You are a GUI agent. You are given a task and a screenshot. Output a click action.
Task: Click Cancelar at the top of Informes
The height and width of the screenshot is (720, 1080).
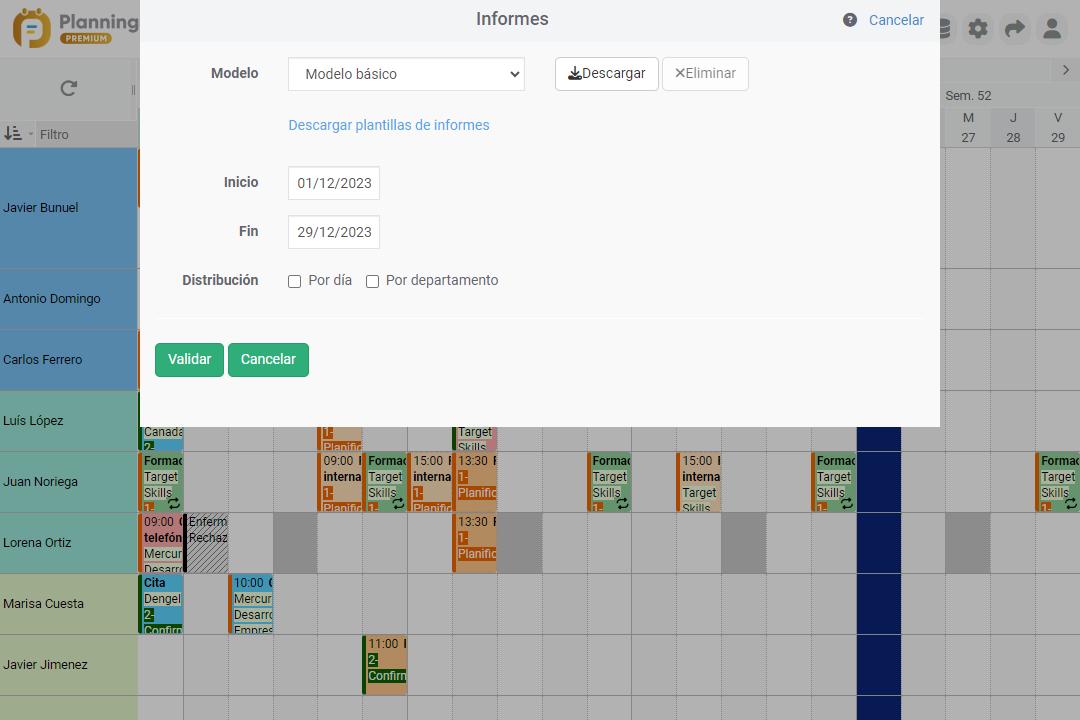[x=896, y=19]
